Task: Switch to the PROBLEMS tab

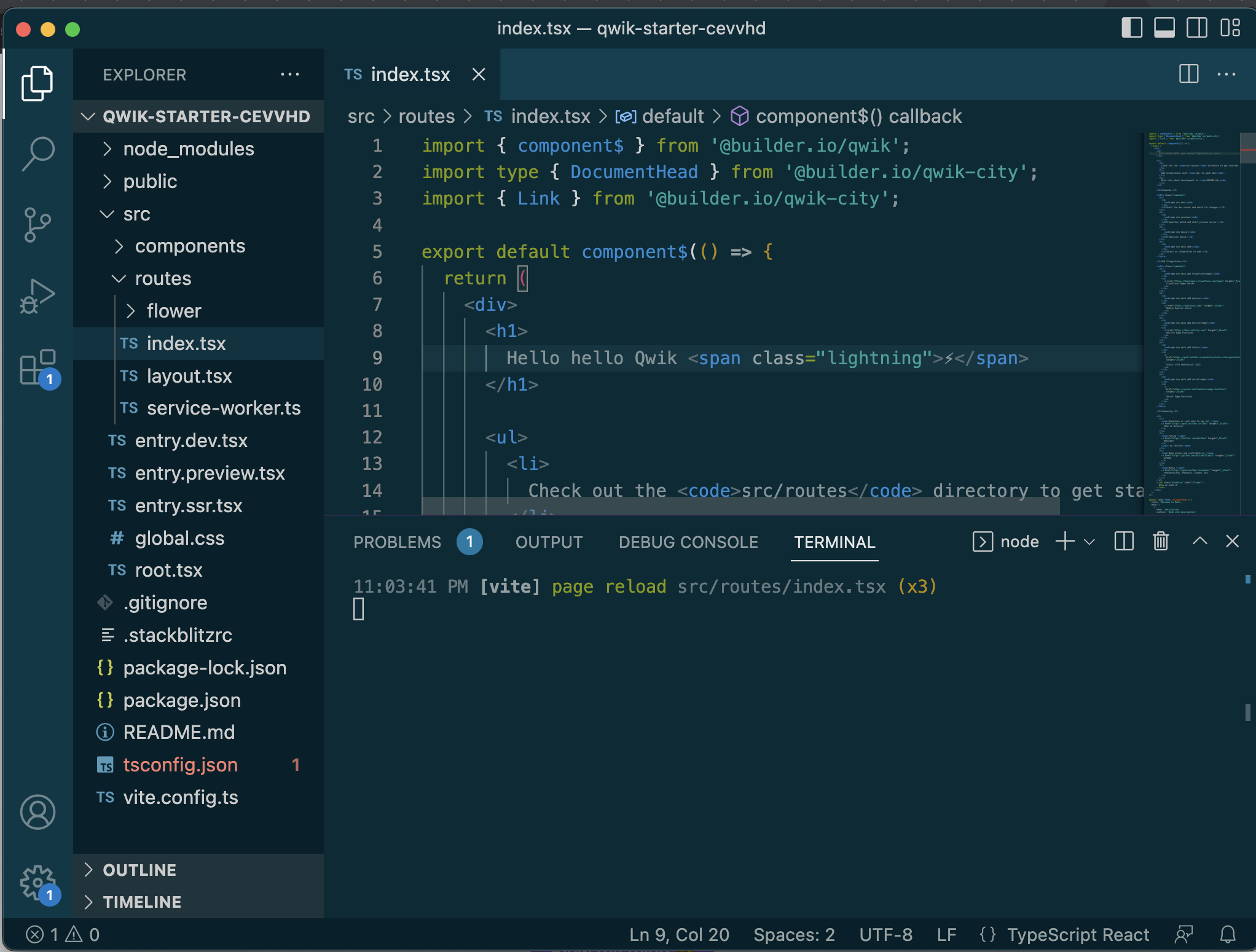Action: (x=397, y=542)
